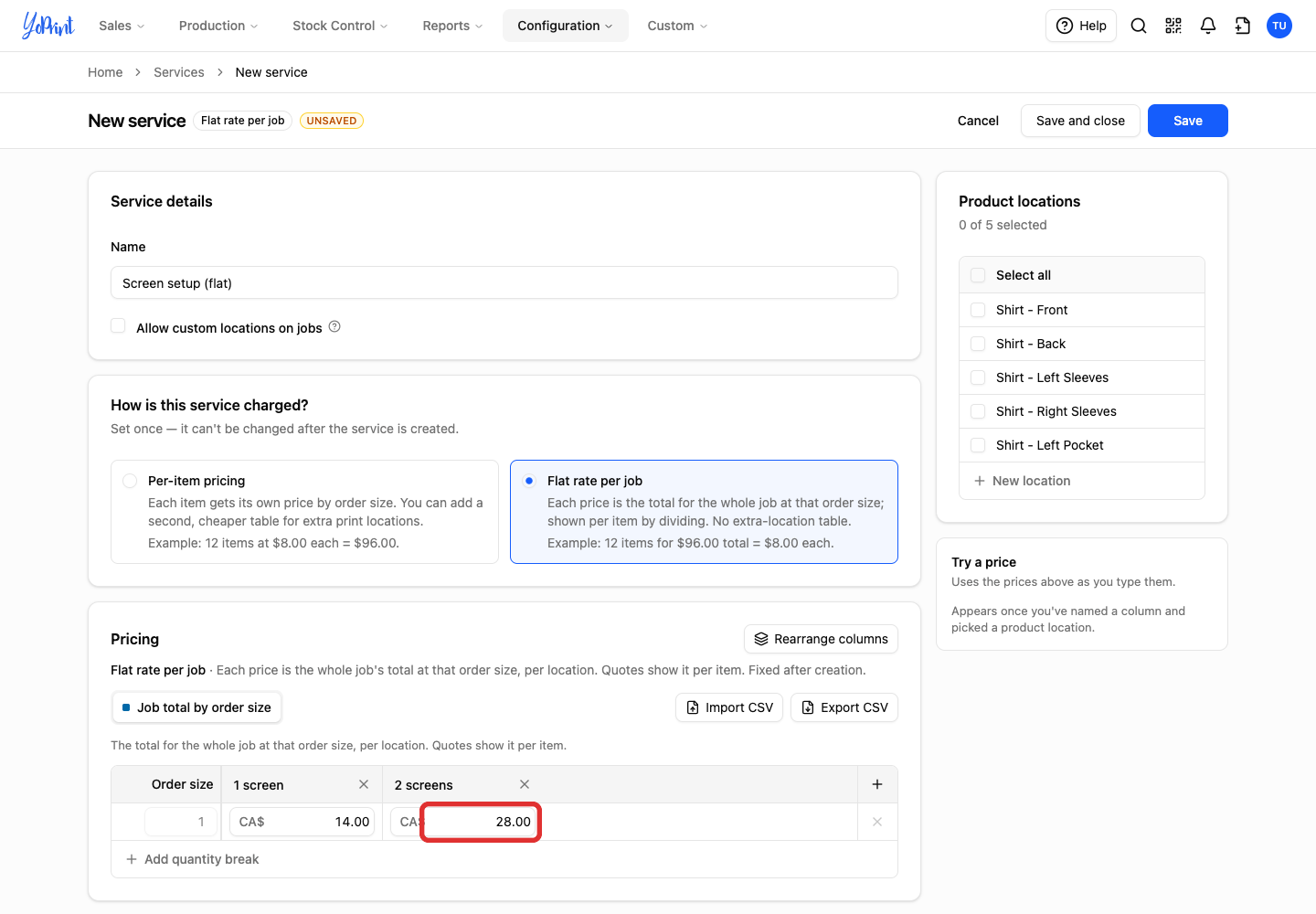
Task: Remove the 2 screens column
Action: point(525,784)
